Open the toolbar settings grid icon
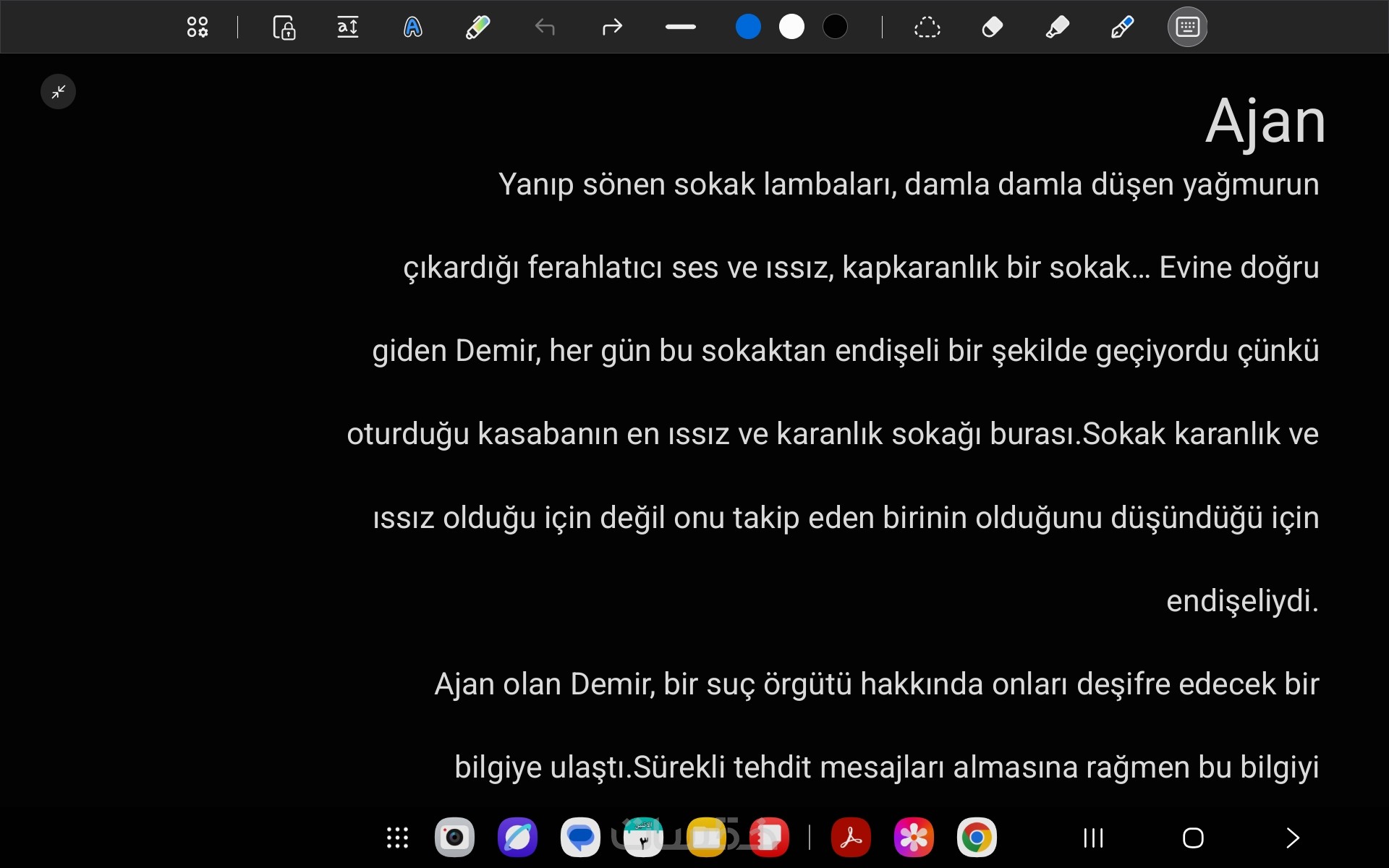 pos(197,27)
